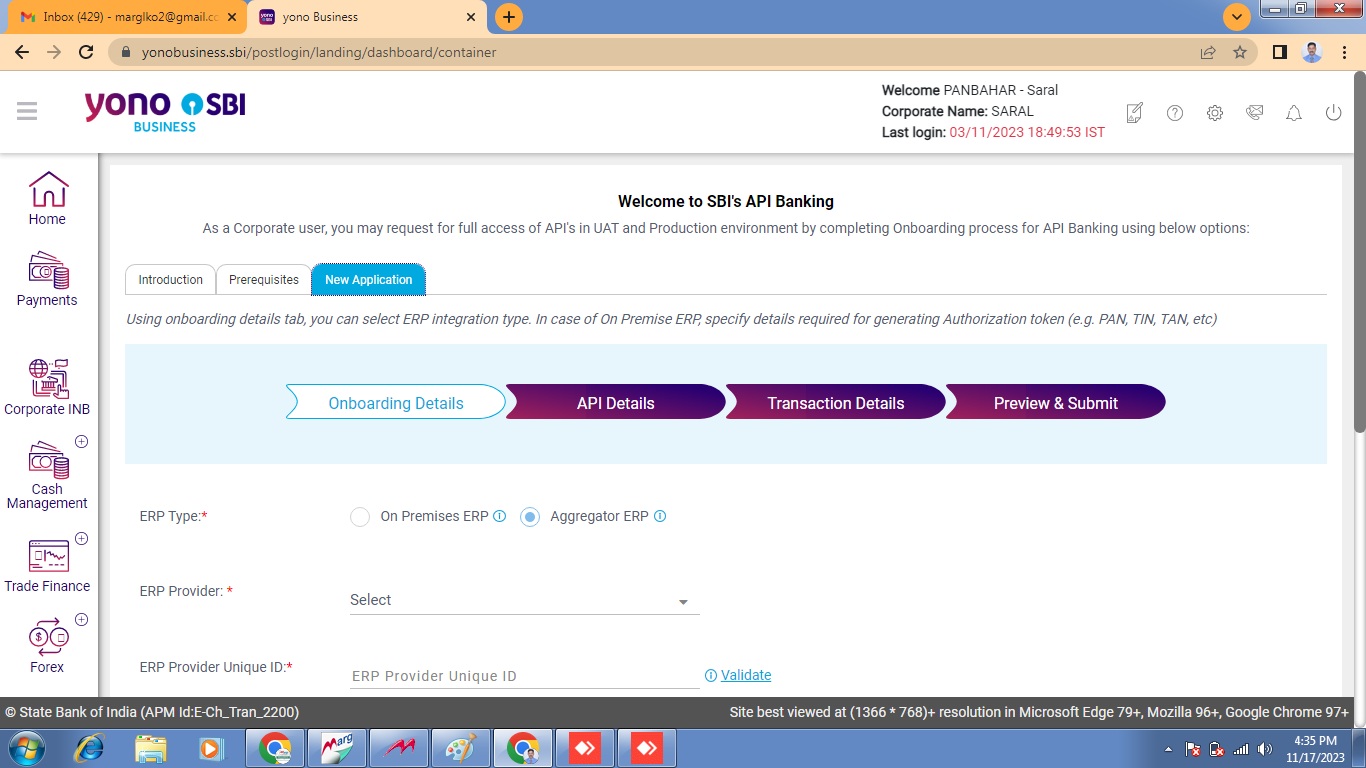Launch Internet Explorer from taskbar
This screenshot has height=768, width=1366.
click(90, 748)
